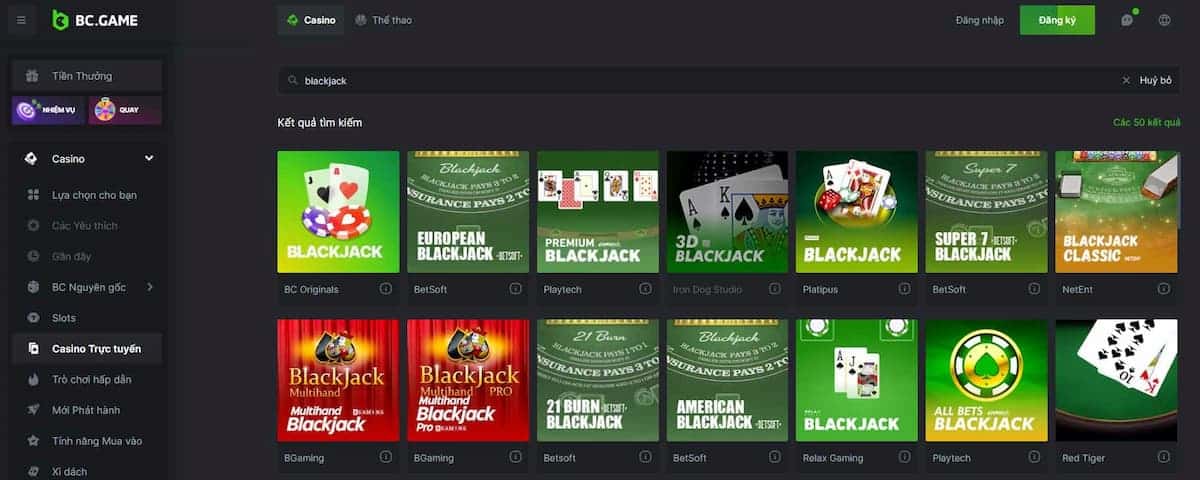
Task: Click info icon beside NetEnt
Action: click(1164, 289)
